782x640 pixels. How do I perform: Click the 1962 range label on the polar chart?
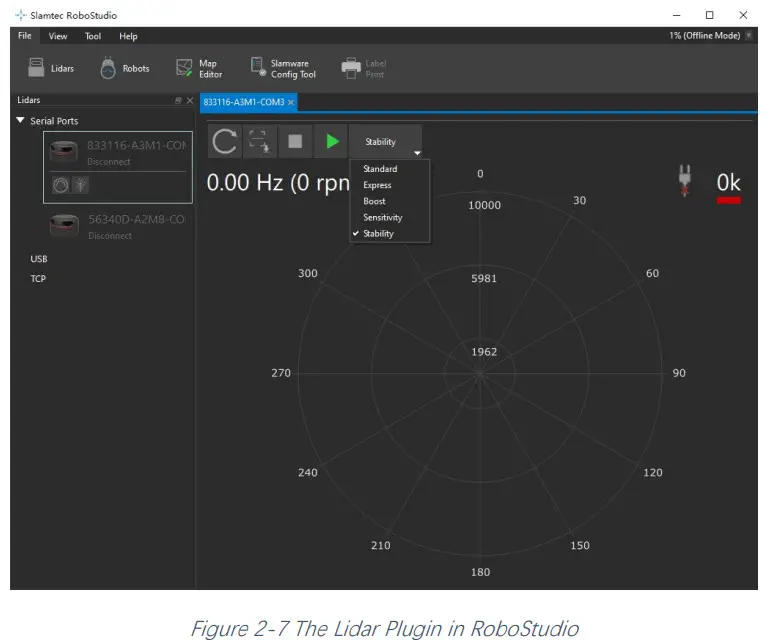484,352
